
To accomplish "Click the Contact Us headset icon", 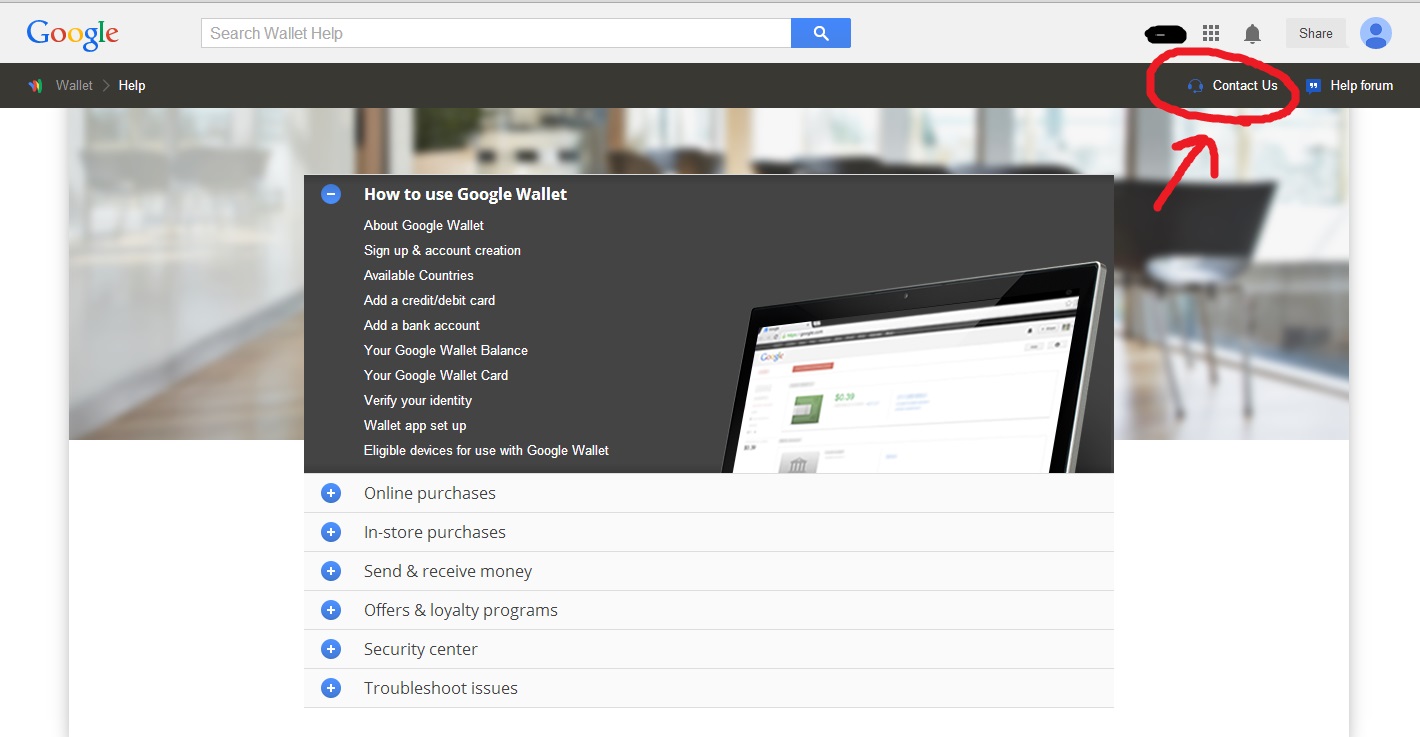I will [x=1195, y=86].
